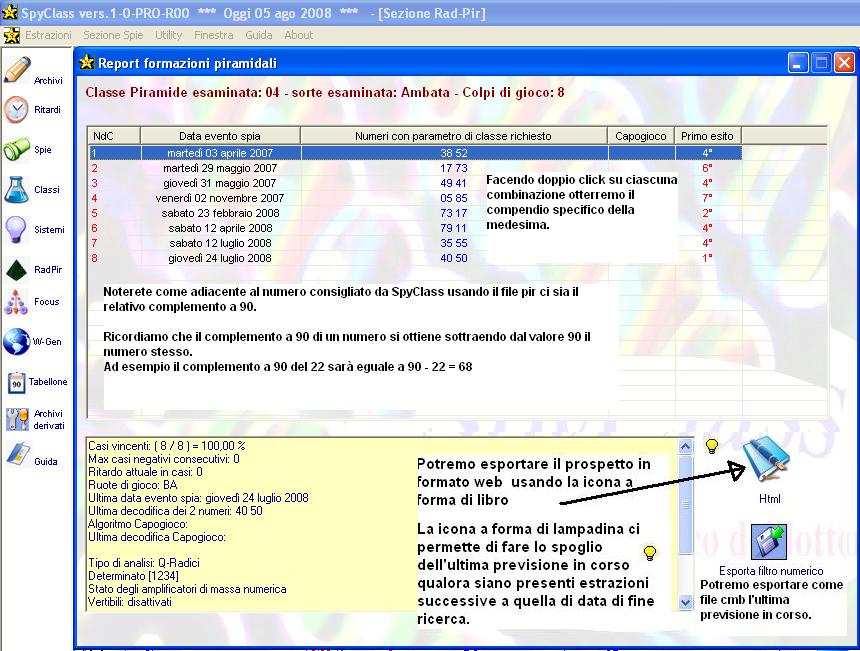Viewport: 860px width, 651px height.
Task: Click Primo esito value 7° in row 4
Action: [708, 198]
